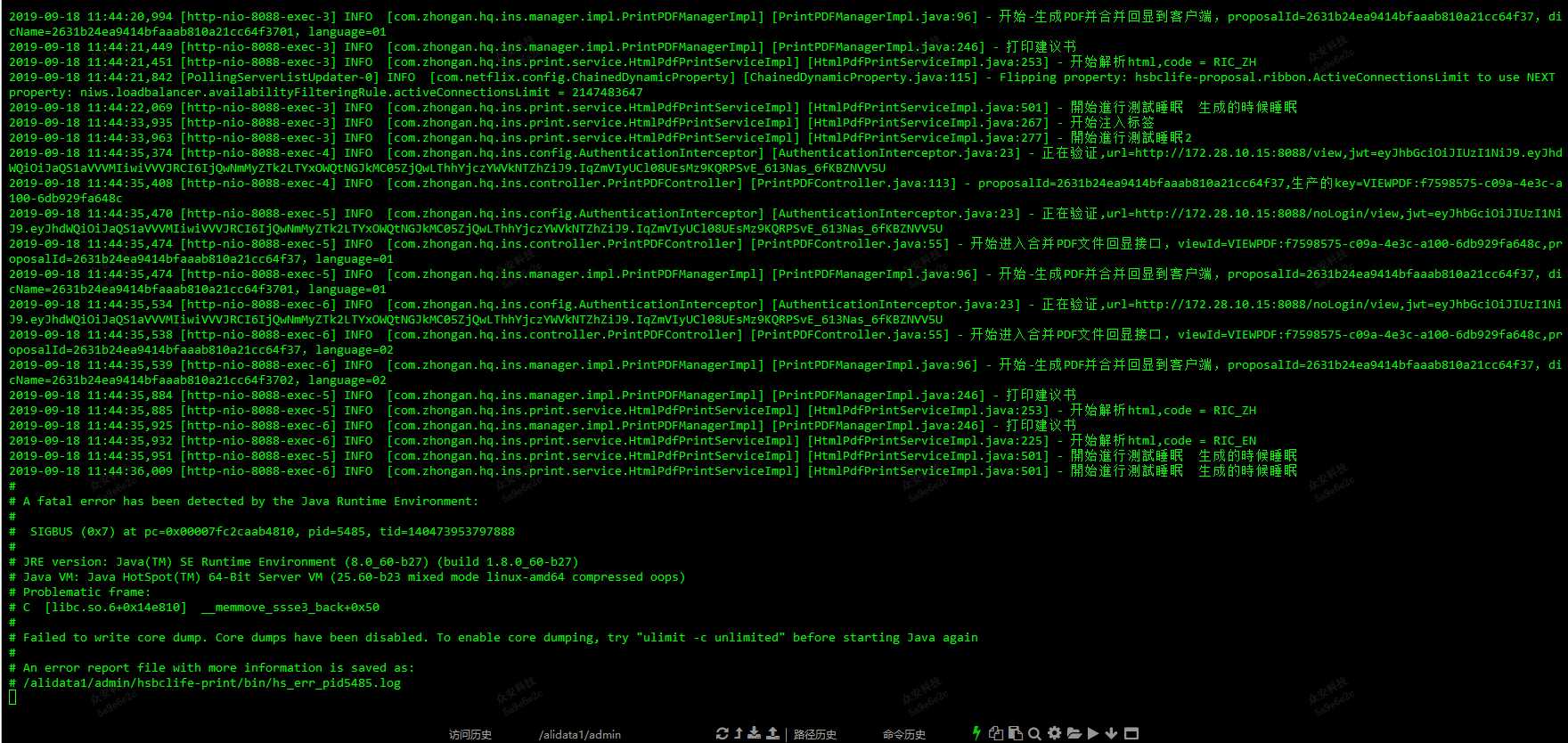
Task: Click the terminal cursor block
Action: pos(12,698)
